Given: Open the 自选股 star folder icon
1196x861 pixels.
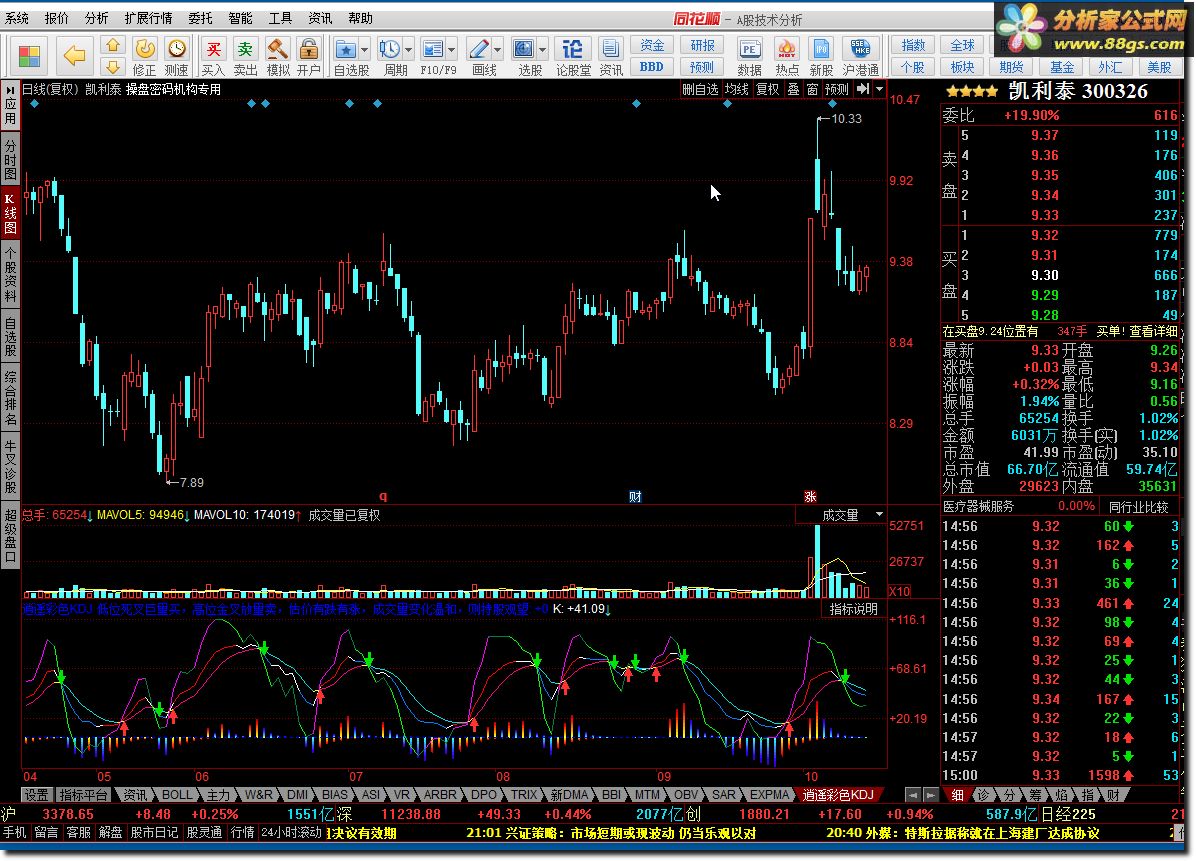Looking at the screenshot, I should pos(346,50).
